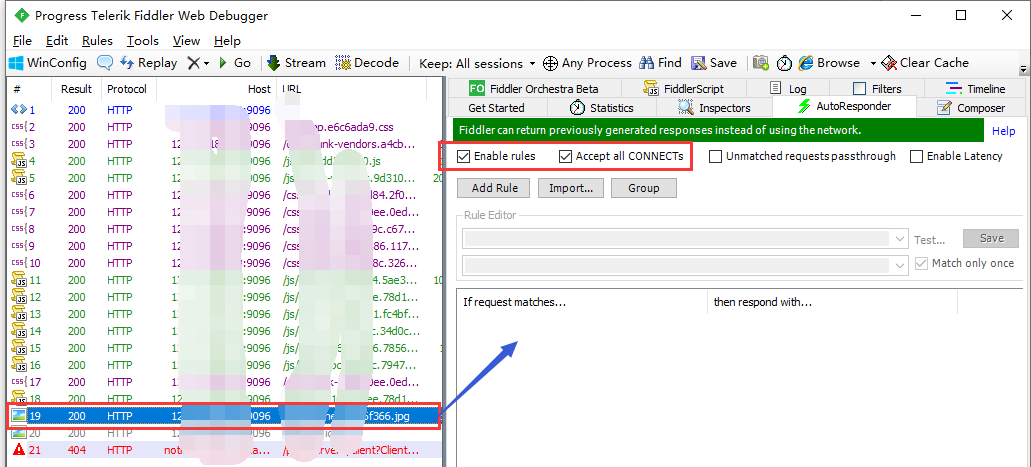Screen dimensions: 1031x467
Task: Open the Browse dropdown arrow
Action: 873,64
